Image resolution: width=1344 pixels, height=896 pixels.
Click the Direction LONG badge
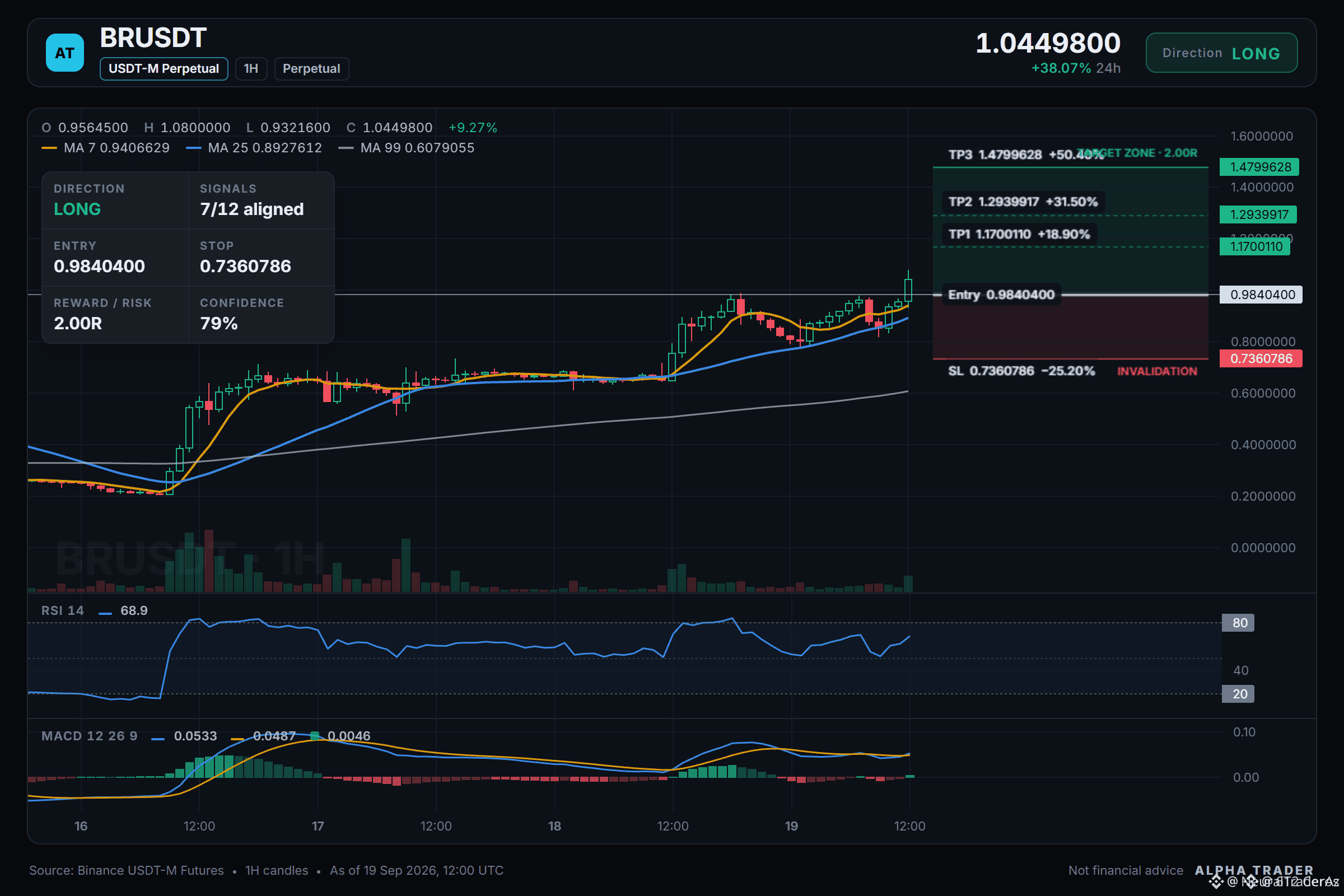(x=1221, y=53)
